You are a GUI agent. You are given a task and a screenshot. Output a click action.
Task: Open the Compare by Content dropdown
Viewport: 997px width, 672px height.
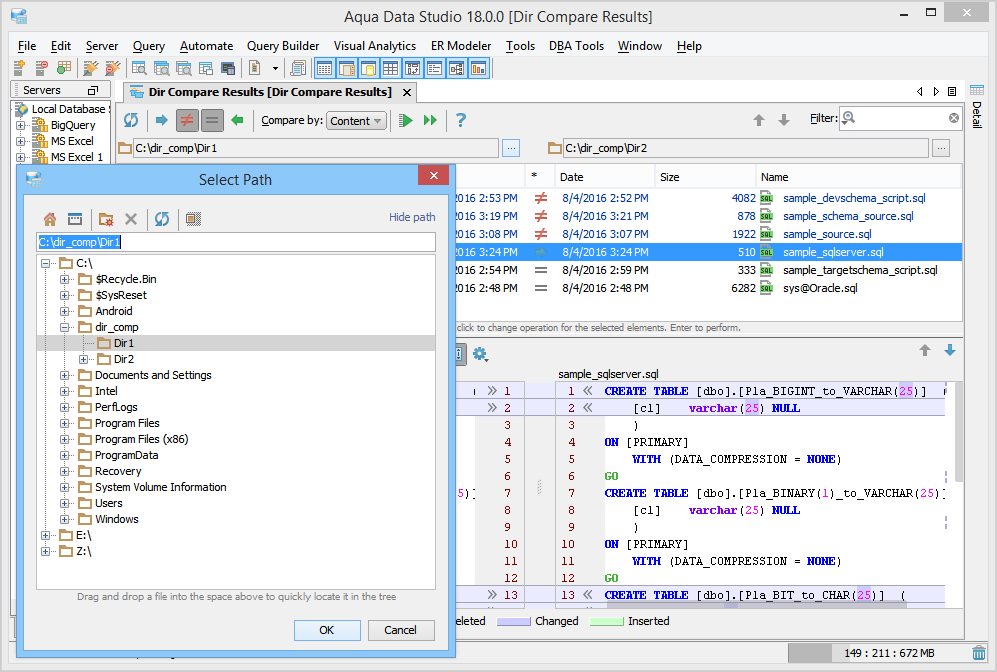click(356, 121)
